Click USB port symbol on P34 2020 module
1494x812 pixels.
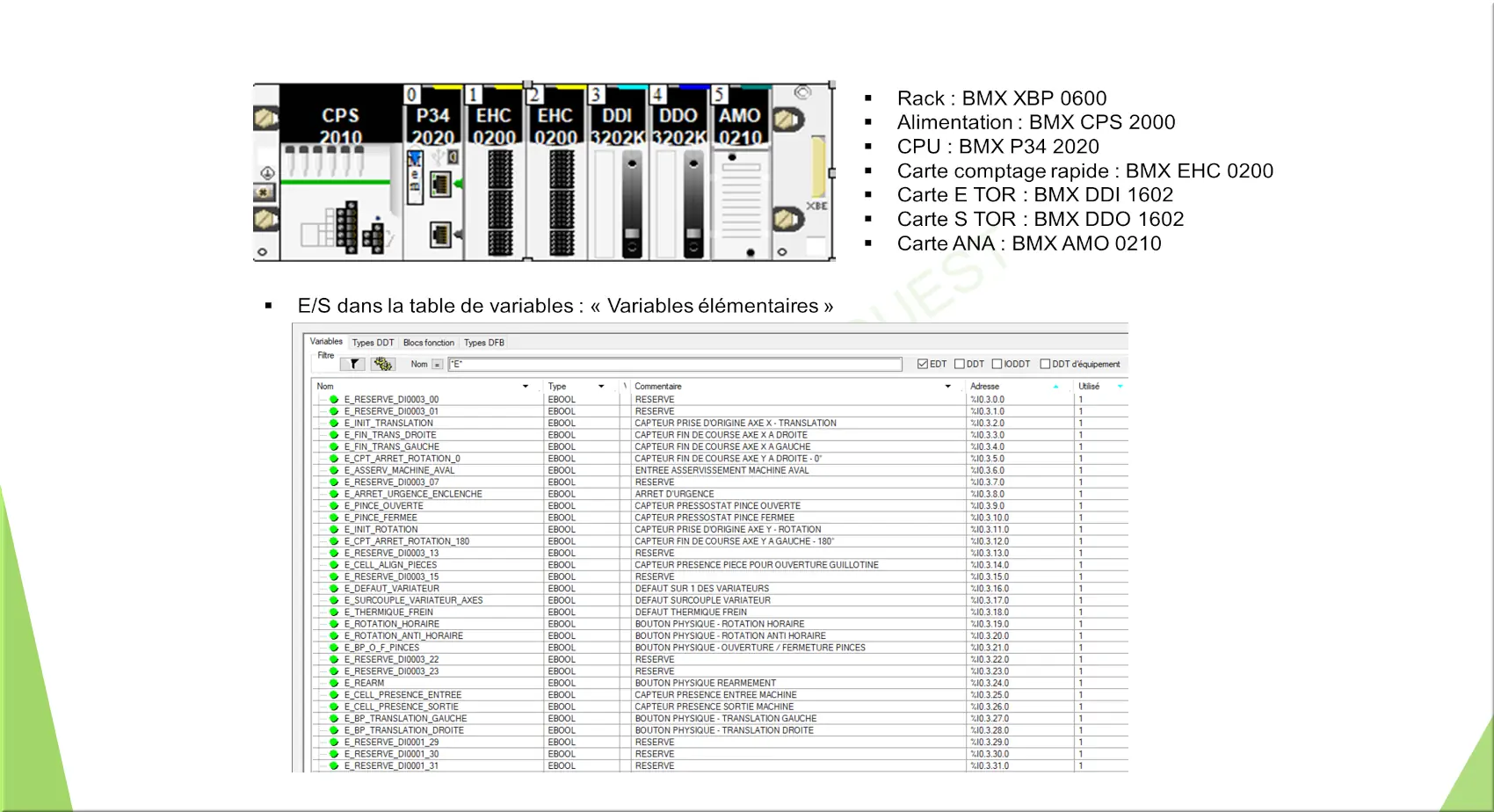(438, 157)
